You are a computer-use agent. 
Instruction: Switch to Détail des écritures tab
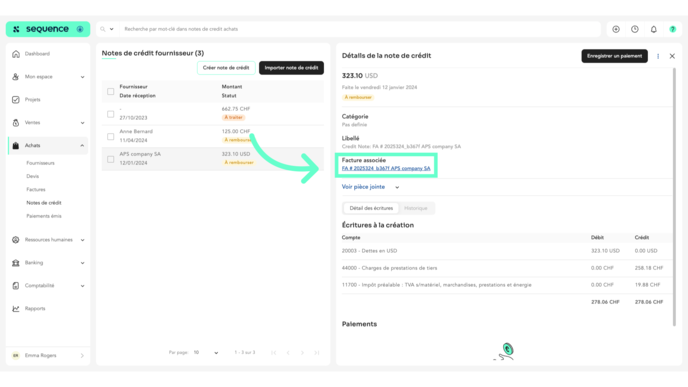pos(371,208)
